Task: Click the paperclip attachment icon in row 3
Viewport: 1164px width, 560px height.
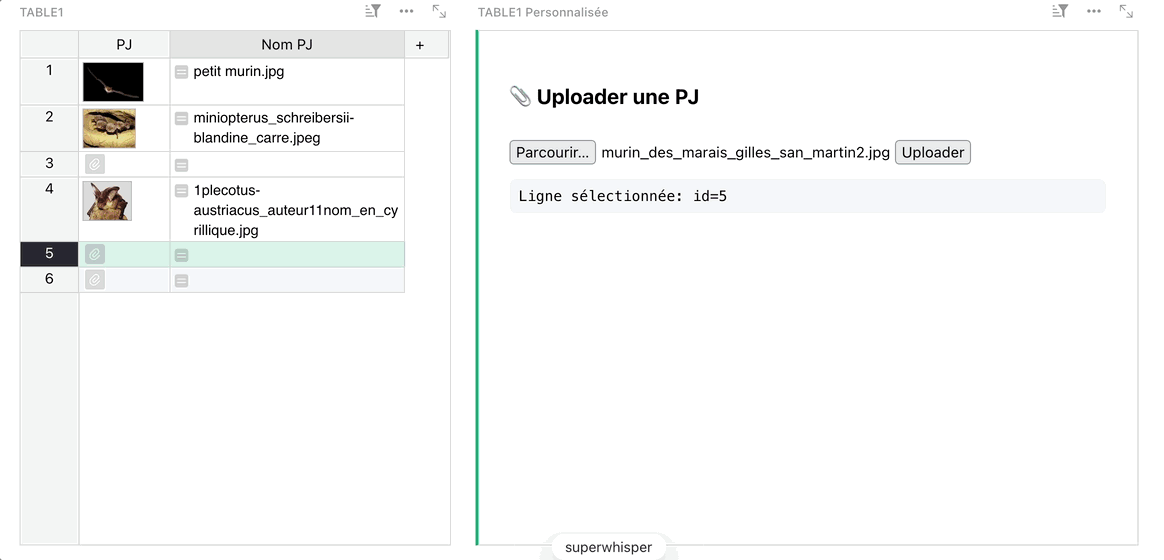Action: [x=94, y=164]
